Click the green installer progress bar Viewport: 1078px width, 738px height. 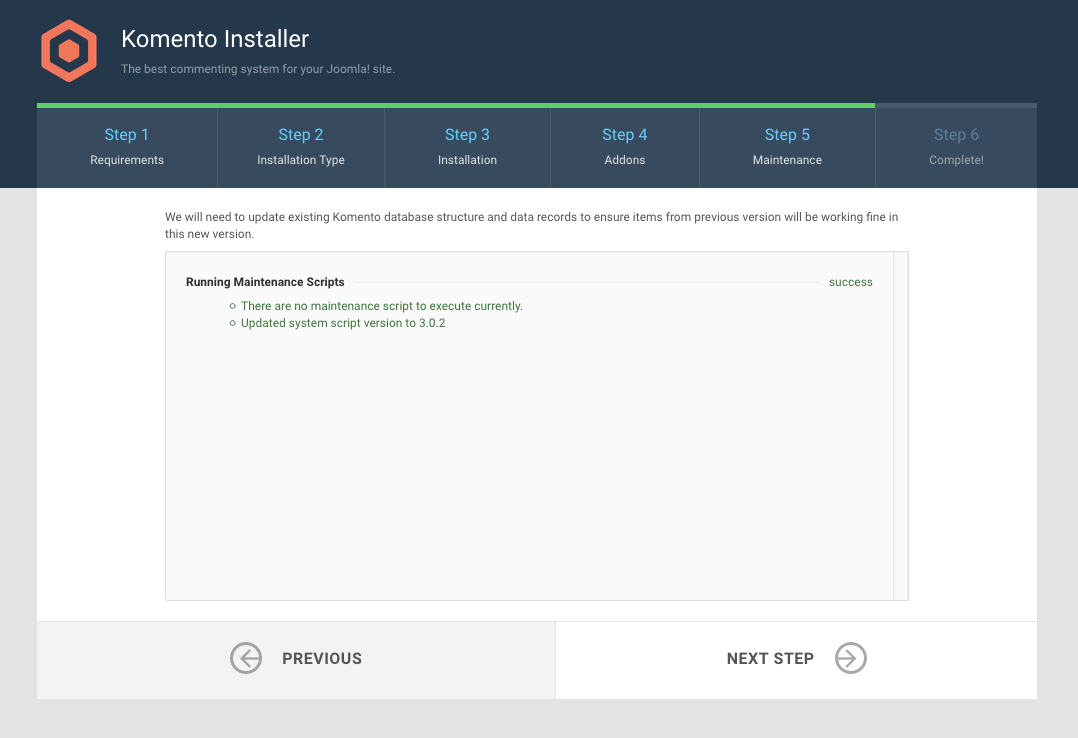pyautogui.click(x=456, y=105)
